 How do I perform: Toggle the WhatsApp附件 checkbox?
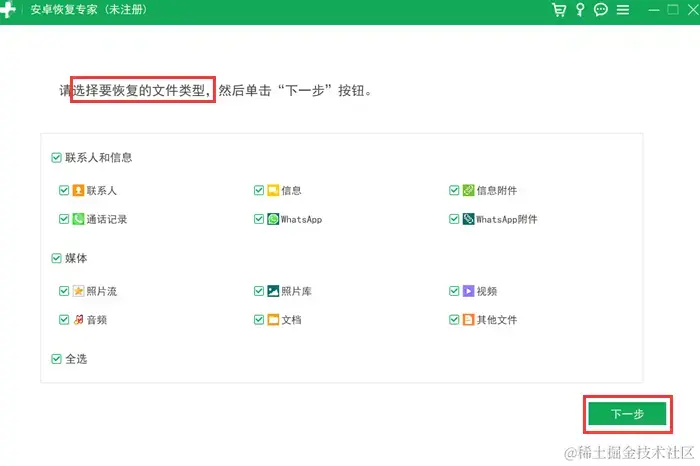(x=454, y=219)
